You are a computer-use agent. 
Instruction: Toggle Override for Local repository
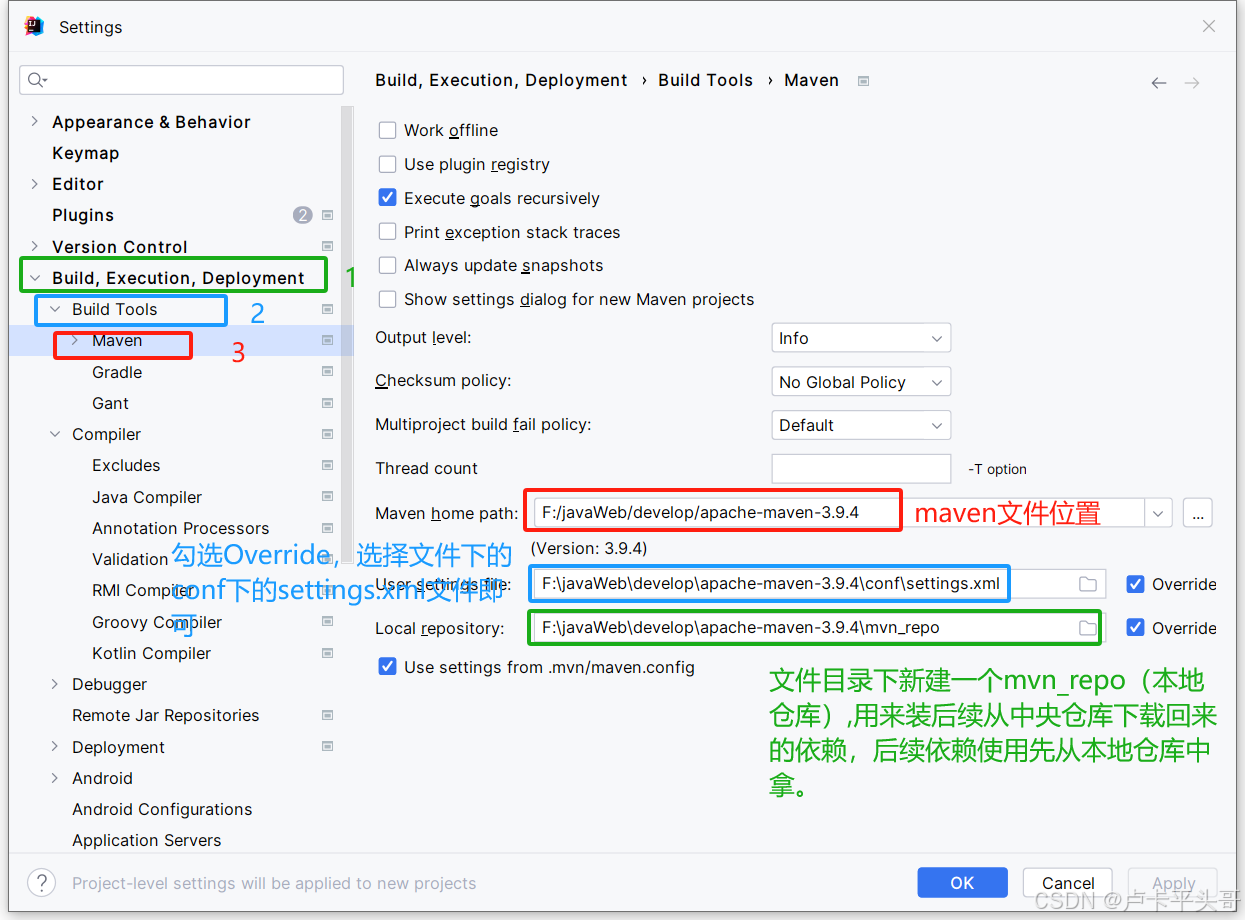(1135, 628)
